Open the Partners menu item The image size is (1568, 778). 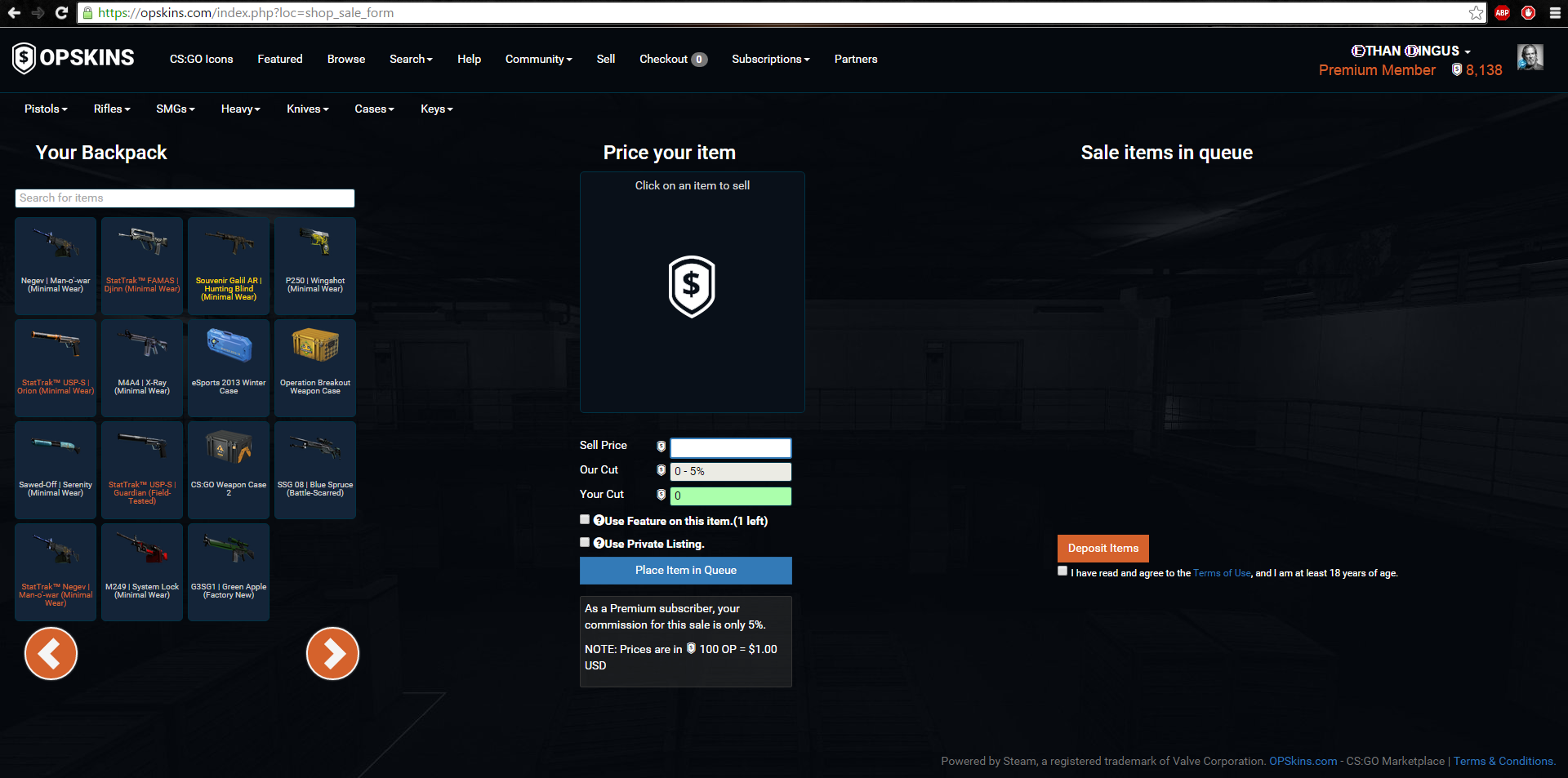point(856,59)
